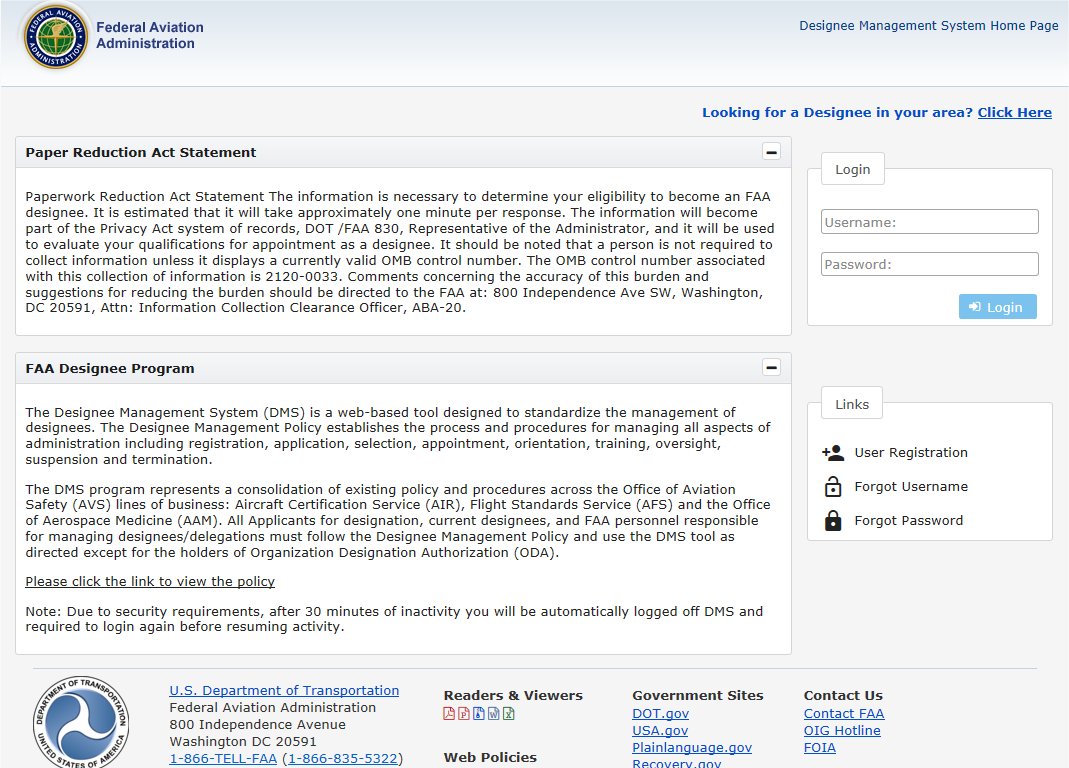
Task: Click the Links box legend label
Action: 852,404
